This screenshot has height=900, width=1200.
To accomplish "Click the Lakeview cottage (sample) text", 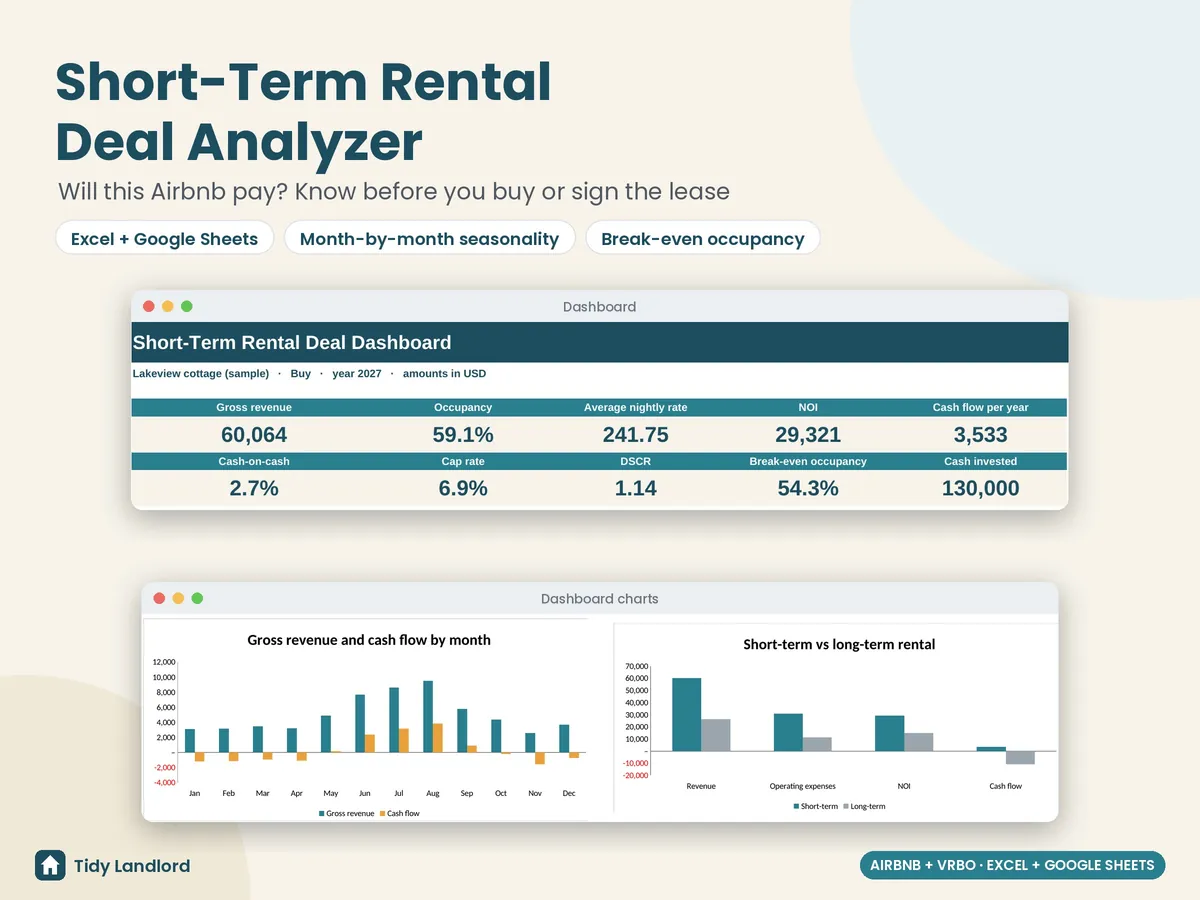I will (201, 373).
